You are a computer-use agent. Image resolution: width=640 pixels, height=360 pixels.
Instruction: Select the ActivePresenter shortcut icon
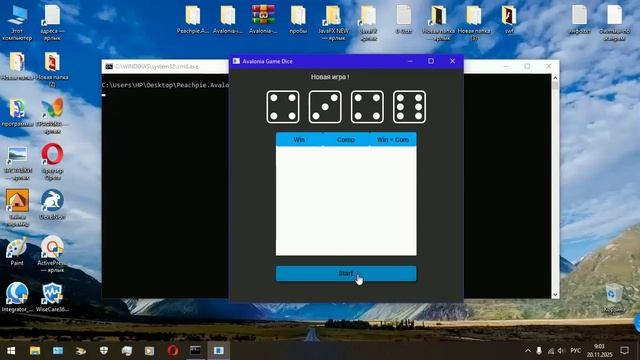pos(52,254)
